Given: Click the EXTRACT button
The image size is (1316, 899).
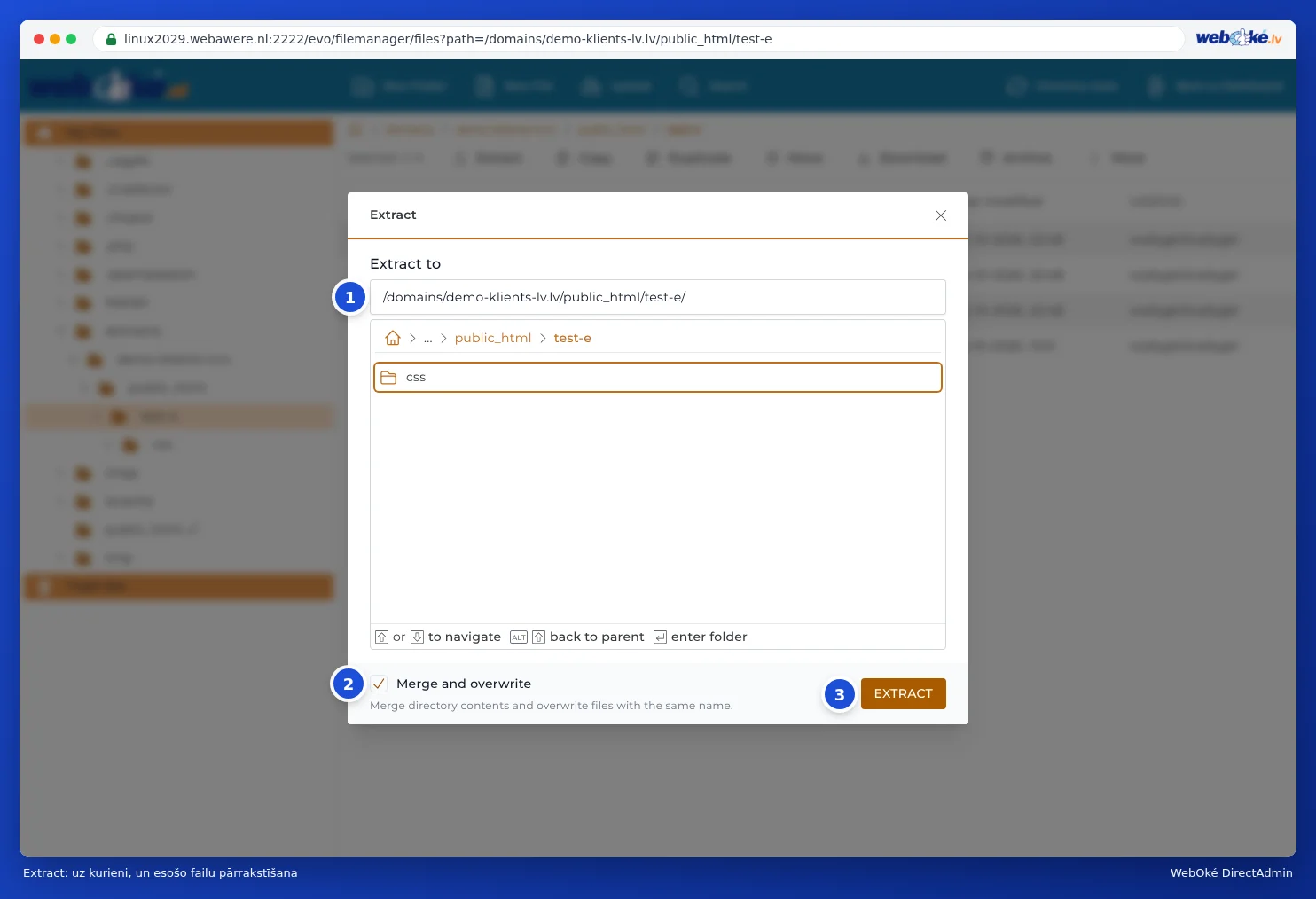Looking at the screenshot, I should (903, 693).
